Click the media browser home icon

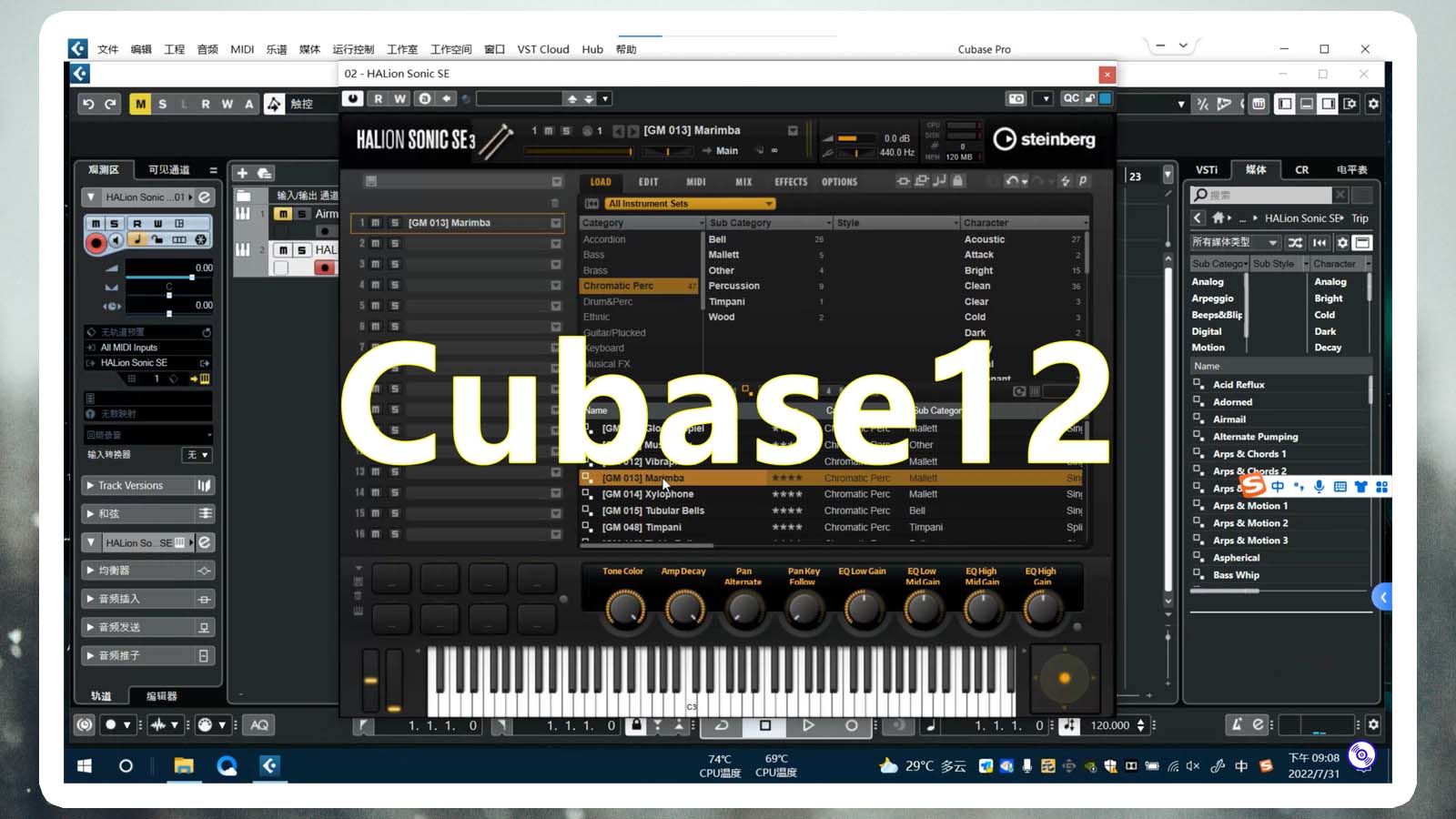click(1218, 218)
